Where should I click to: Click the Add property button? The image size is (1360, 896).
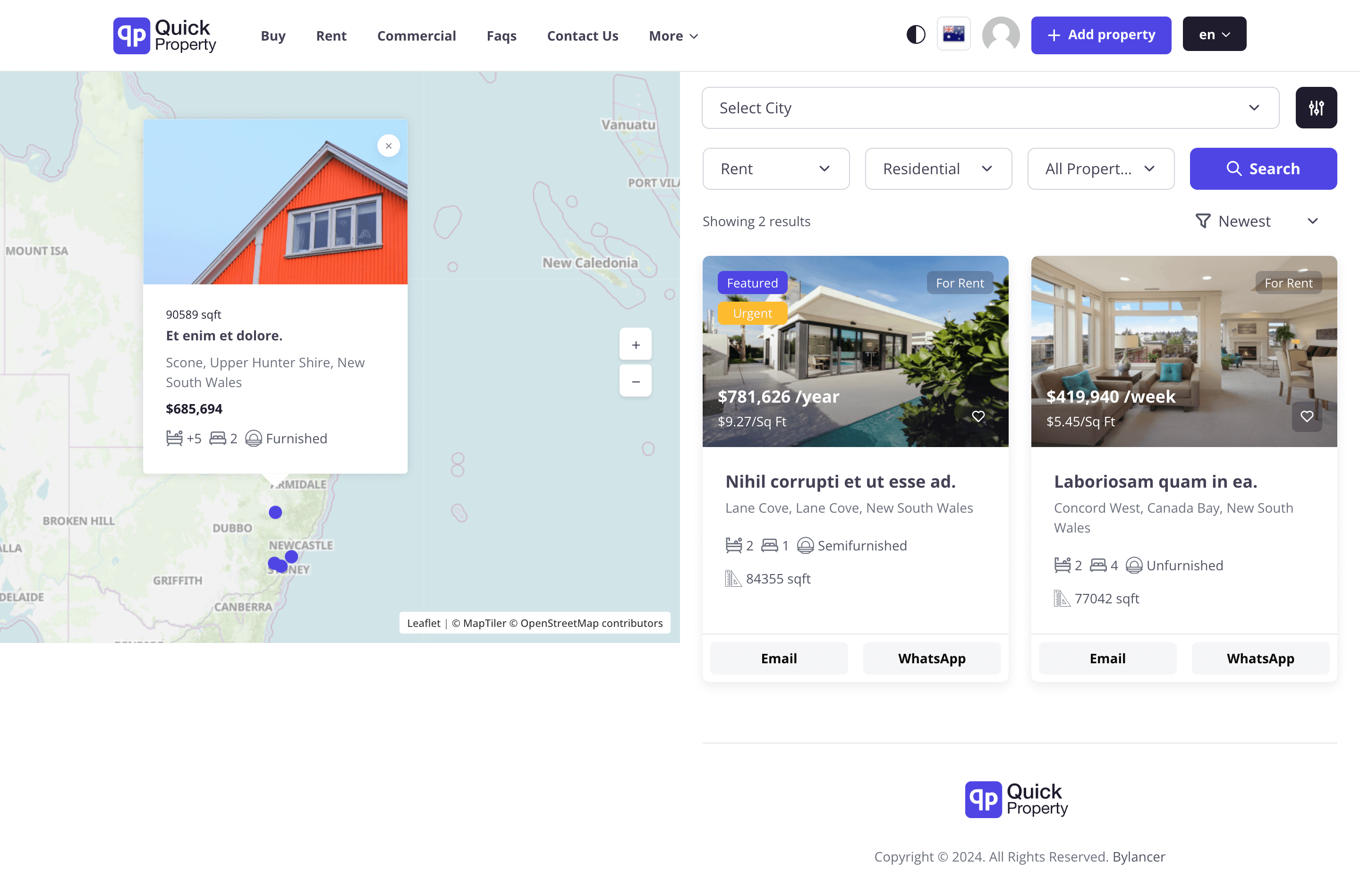tap(1101, 35)
